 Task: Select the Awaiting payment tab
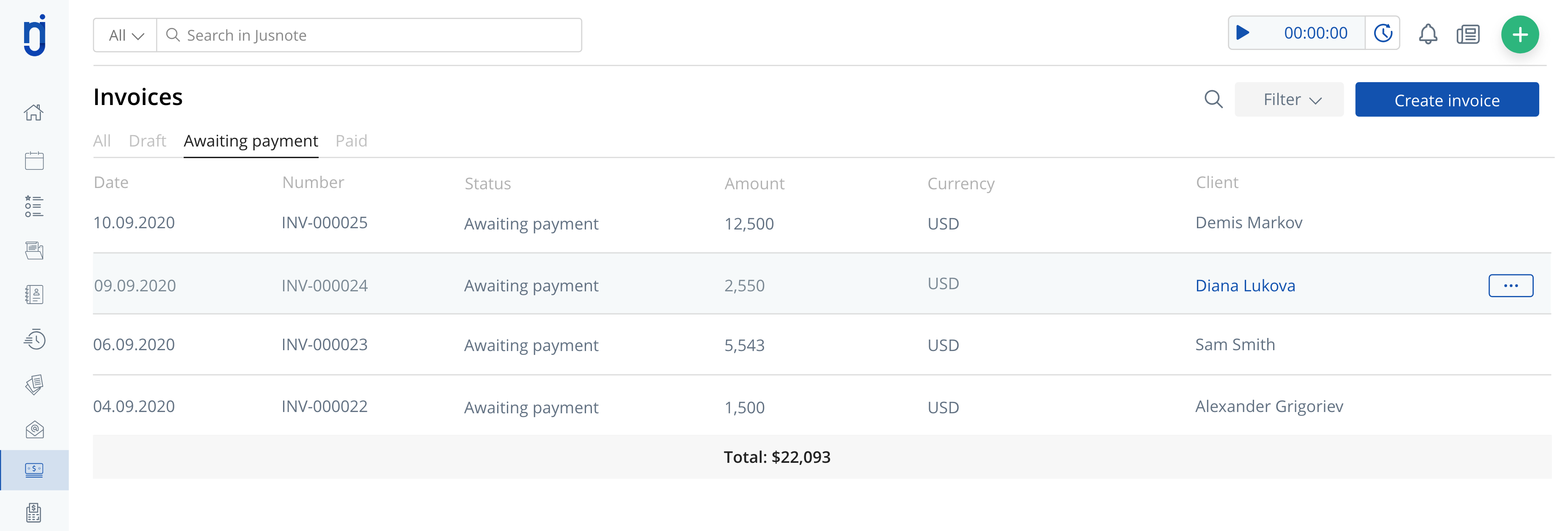point(251,141)
